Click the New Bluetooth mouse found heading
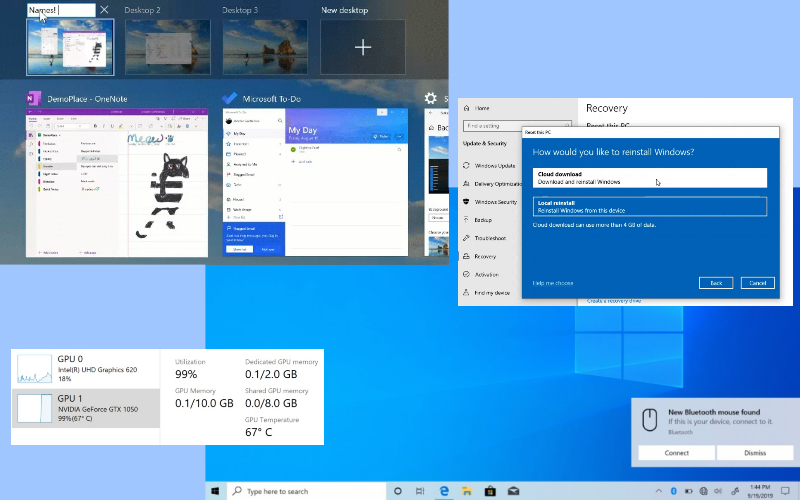This screenshot has width=800, height=500. tap(714, 412)
